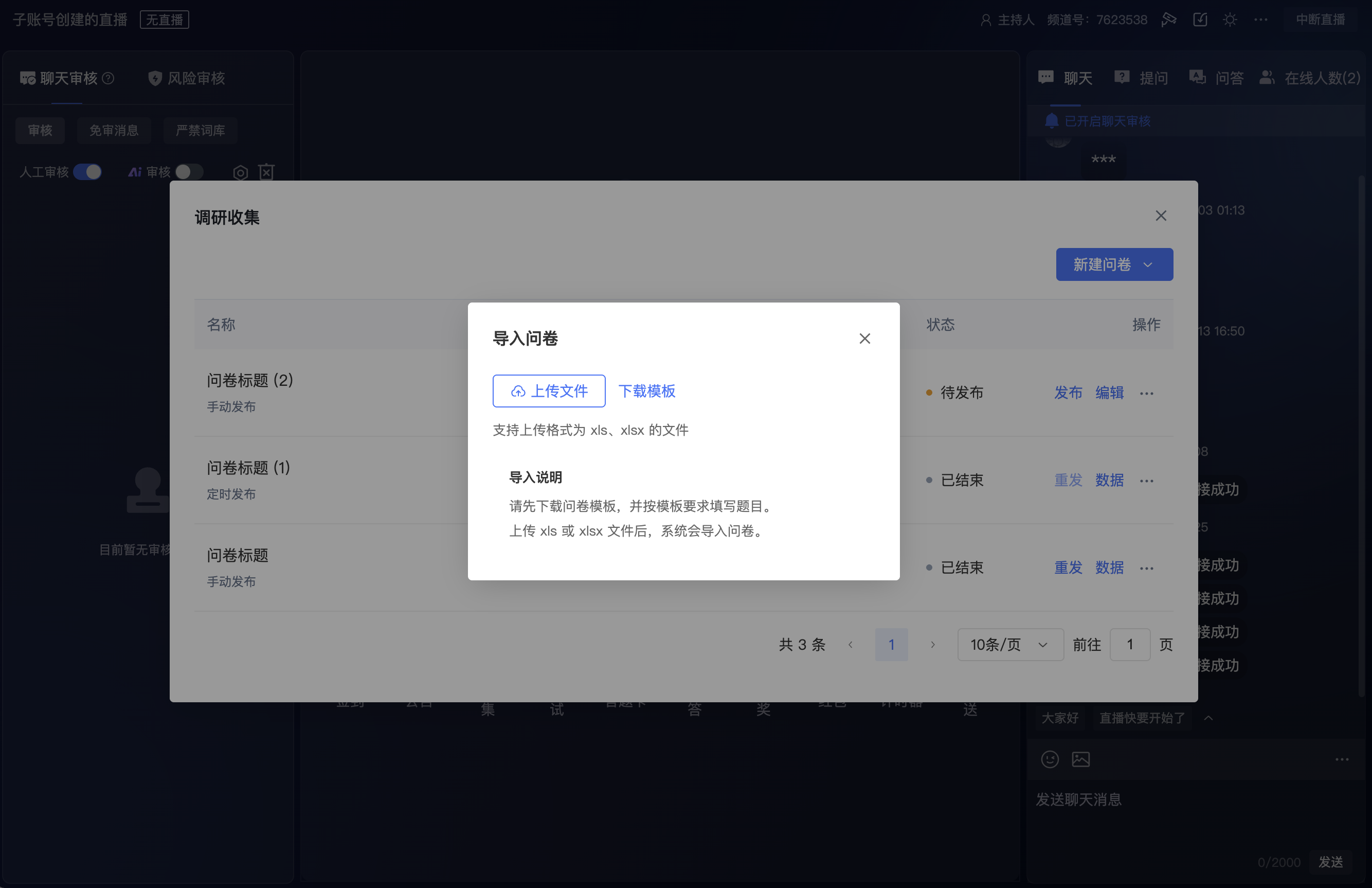Click the upload file button

(x=549, y=391)
